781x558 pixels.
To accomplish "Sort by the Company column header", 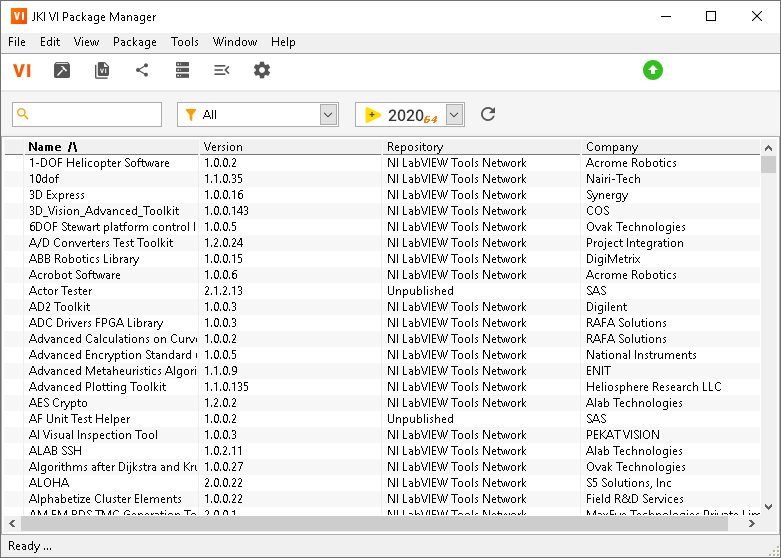I will tap(670, 147).
